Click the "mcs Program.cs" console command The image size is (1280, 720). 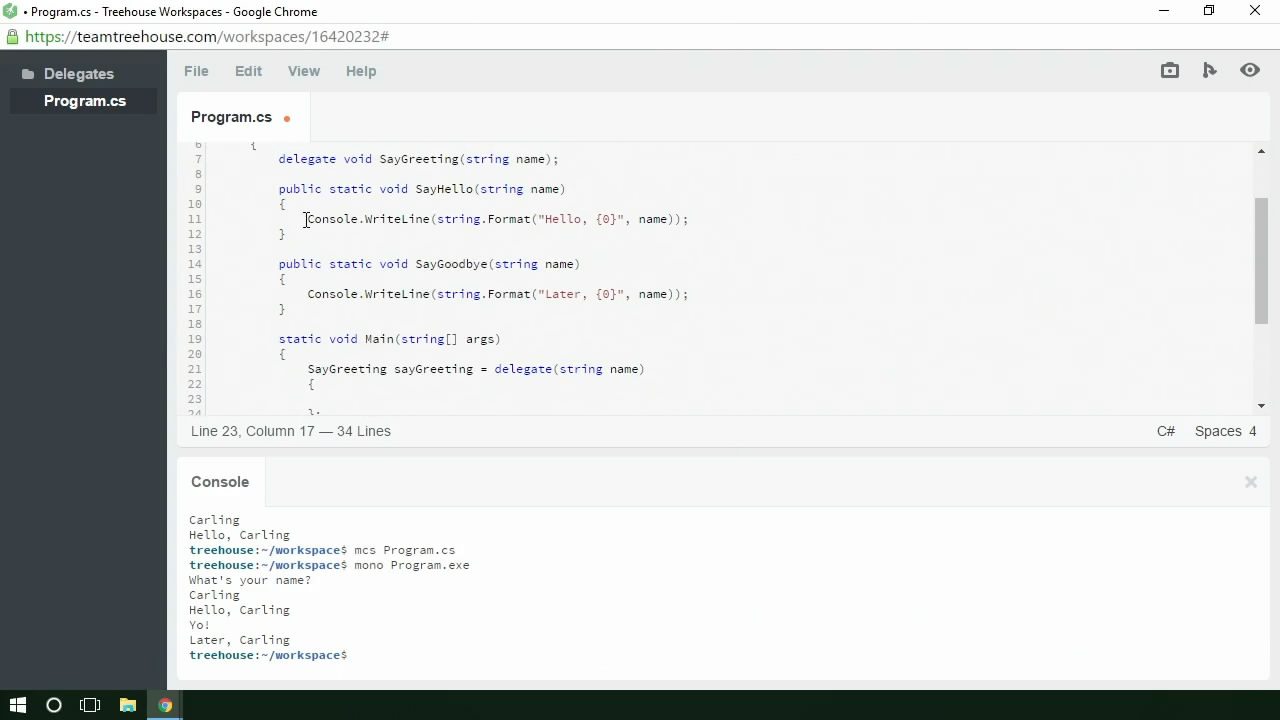click(404, 550)
